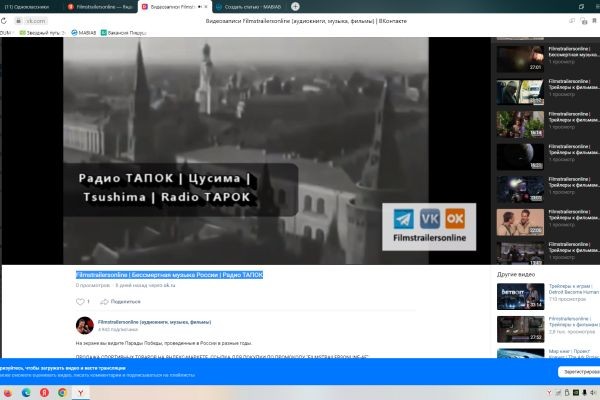Open the Вакансии bookmark
Image resolution: width=600 pixels, height=400 pixels.
[x=123, y=33]
